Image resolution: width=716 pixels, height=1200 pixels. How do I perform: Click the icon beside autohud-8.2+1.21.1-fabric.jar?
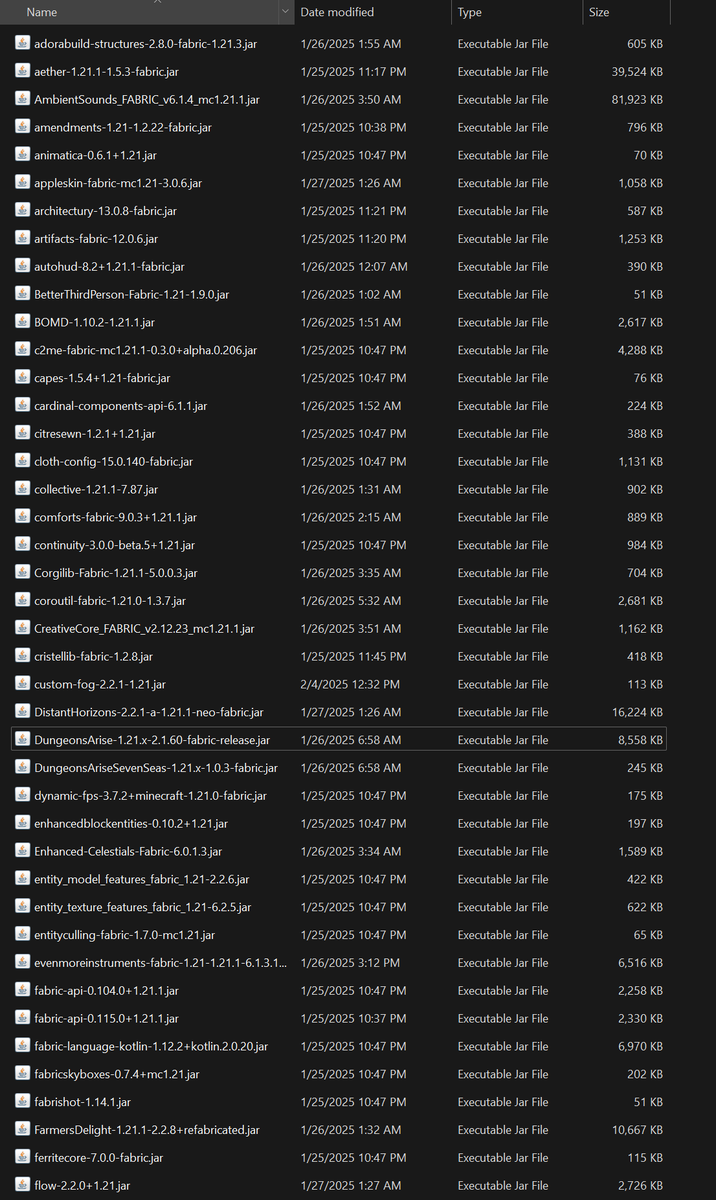coord(23,267)
